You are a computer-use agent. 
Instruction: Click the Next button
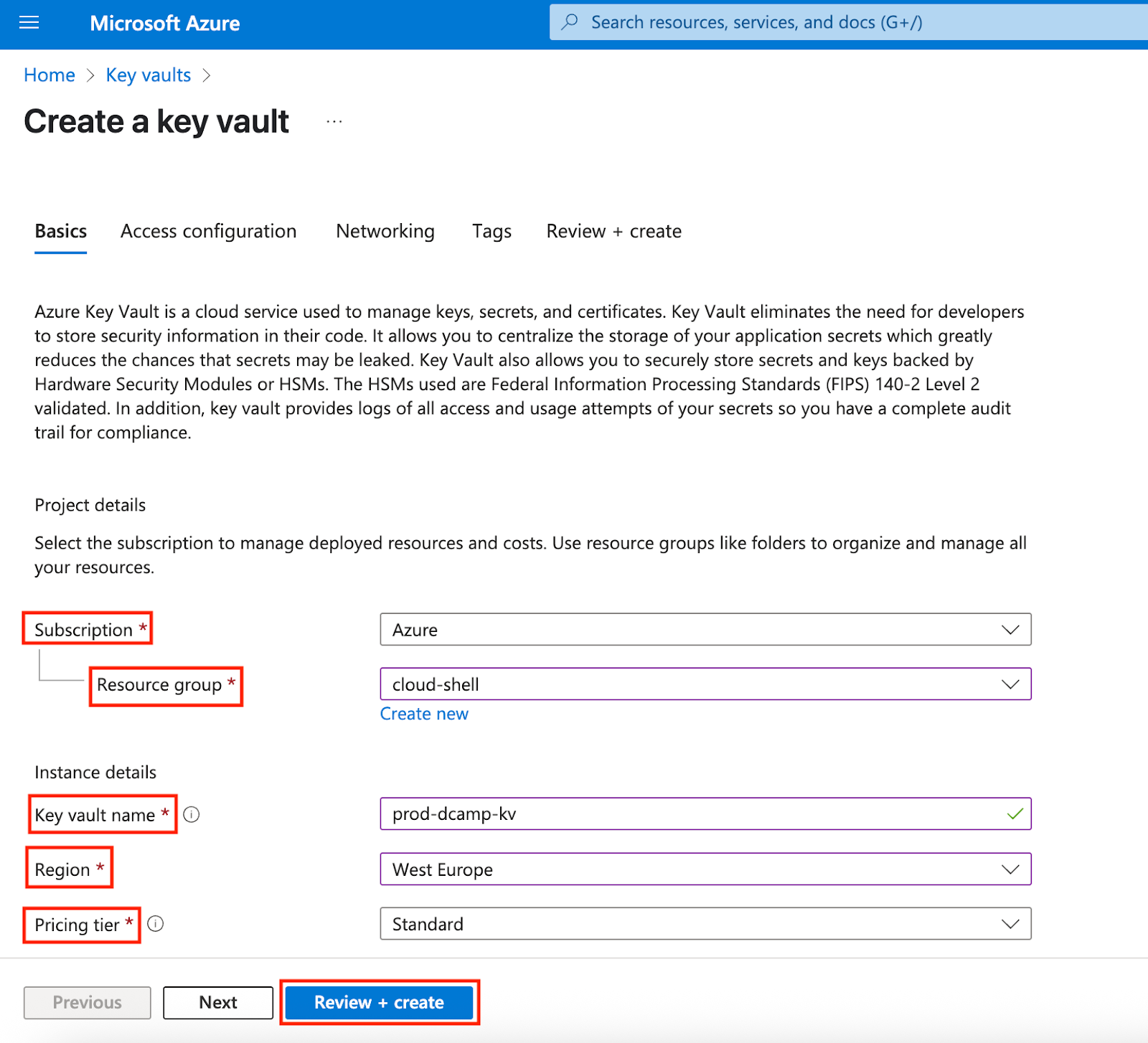(x=218, y=1002)
